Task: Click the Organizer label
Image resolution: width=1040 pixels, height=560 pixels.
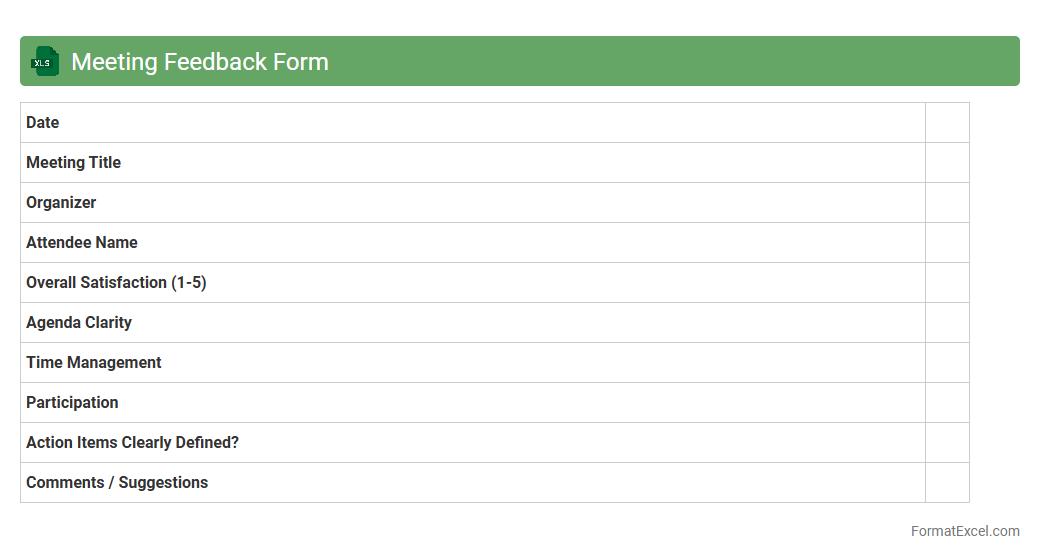Action: click(61, 203)
